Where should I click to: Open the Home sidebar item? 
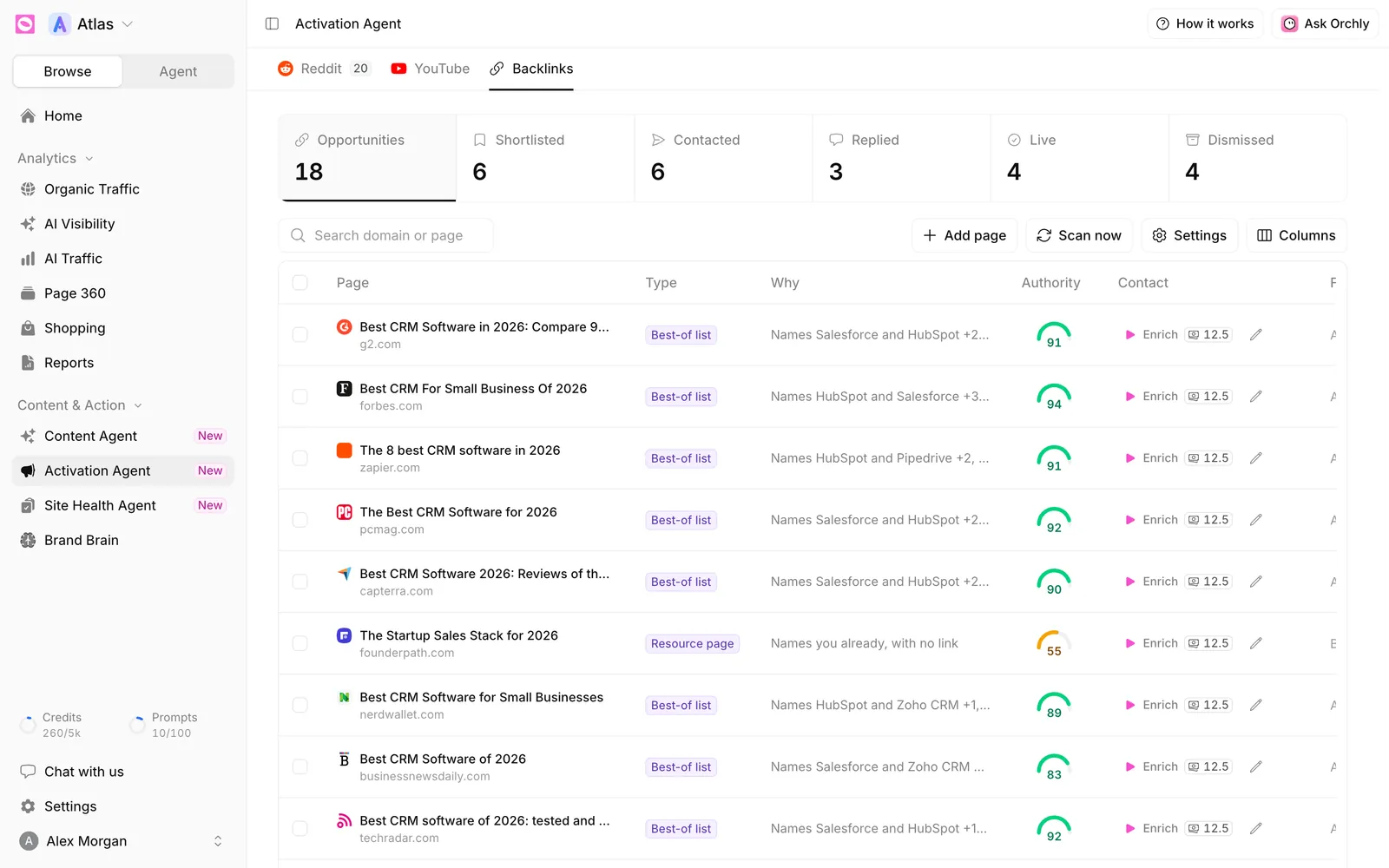pos(123,115)
